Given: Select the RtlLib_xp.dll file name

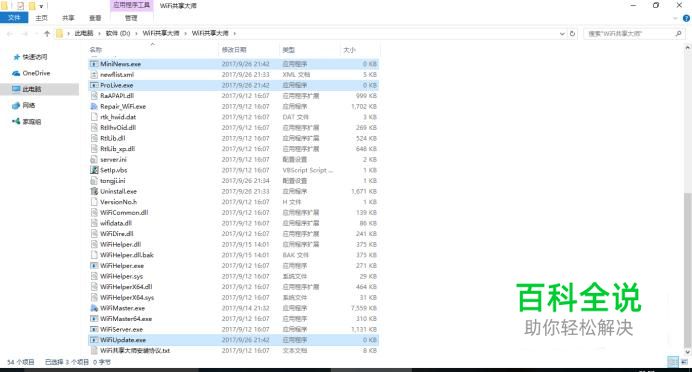Looking at the screenshot, I should (117, 149).
